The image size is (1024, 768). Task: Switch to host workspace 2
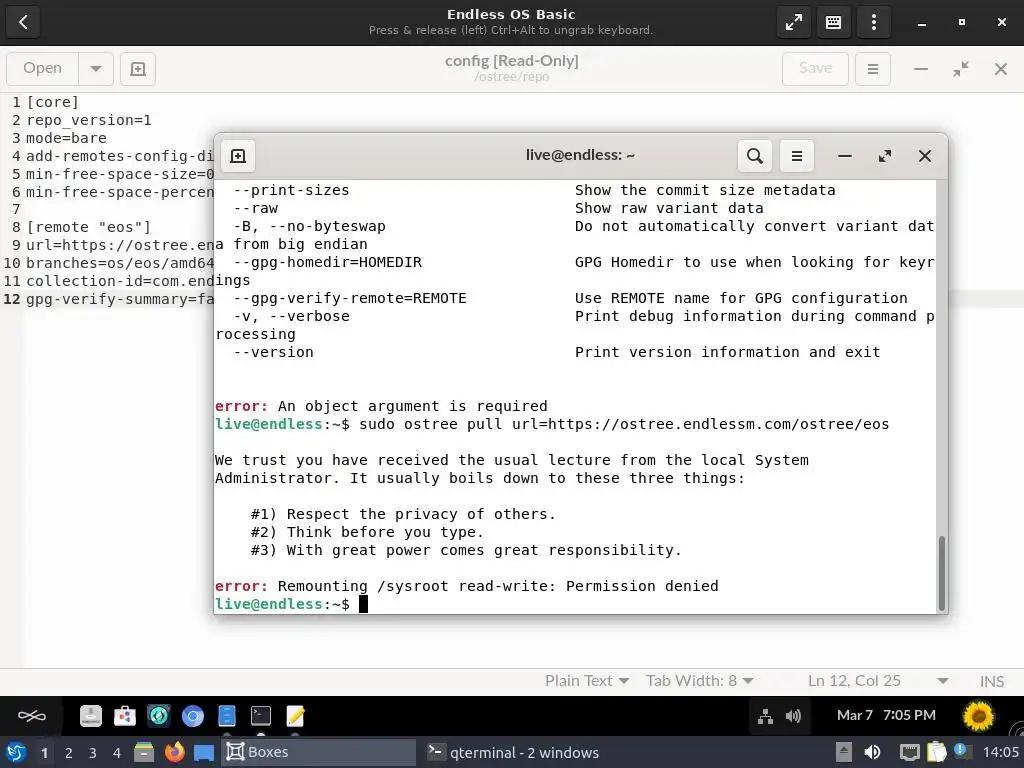pos(69,753)
